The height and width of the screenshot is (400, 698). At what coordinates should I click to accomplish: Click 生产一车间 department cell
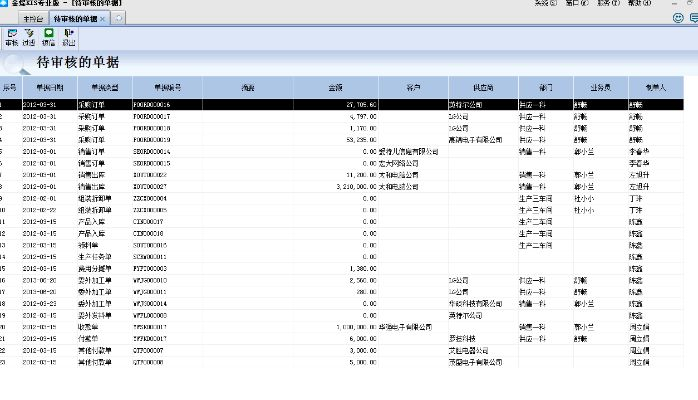tap(536, 234)
